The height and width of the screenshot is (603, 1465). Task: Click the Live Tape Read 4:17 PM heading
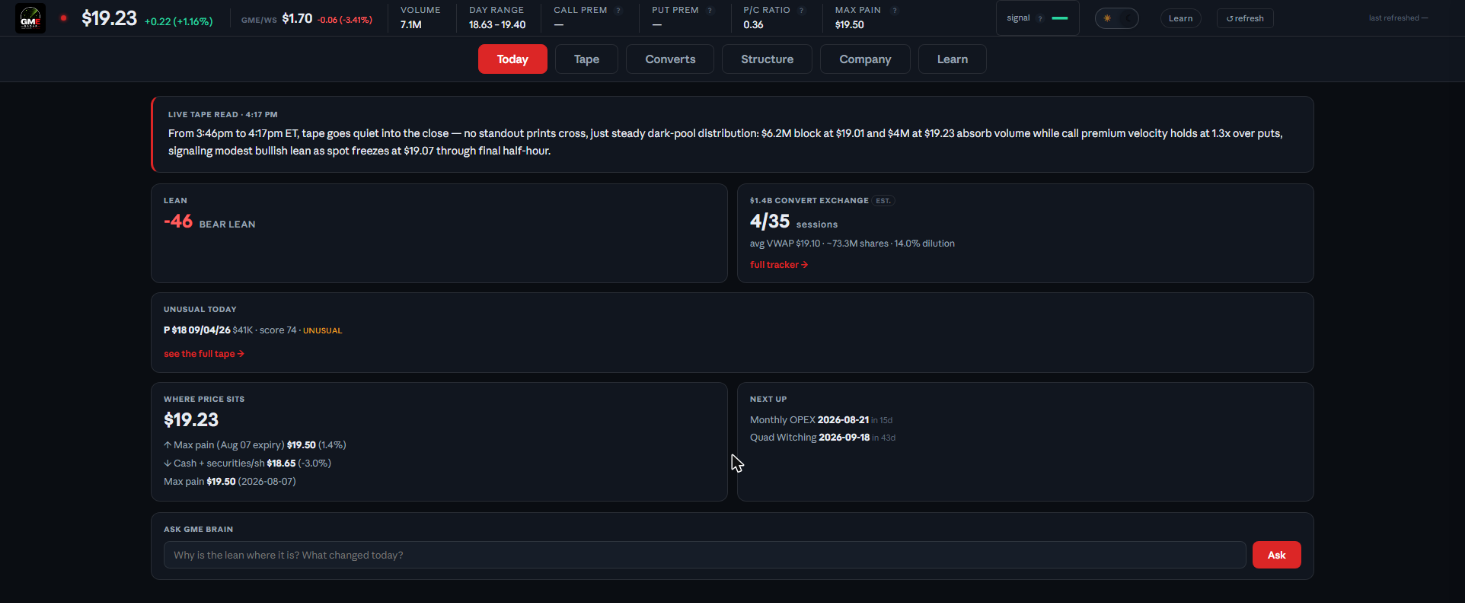(x=223, y=114)
